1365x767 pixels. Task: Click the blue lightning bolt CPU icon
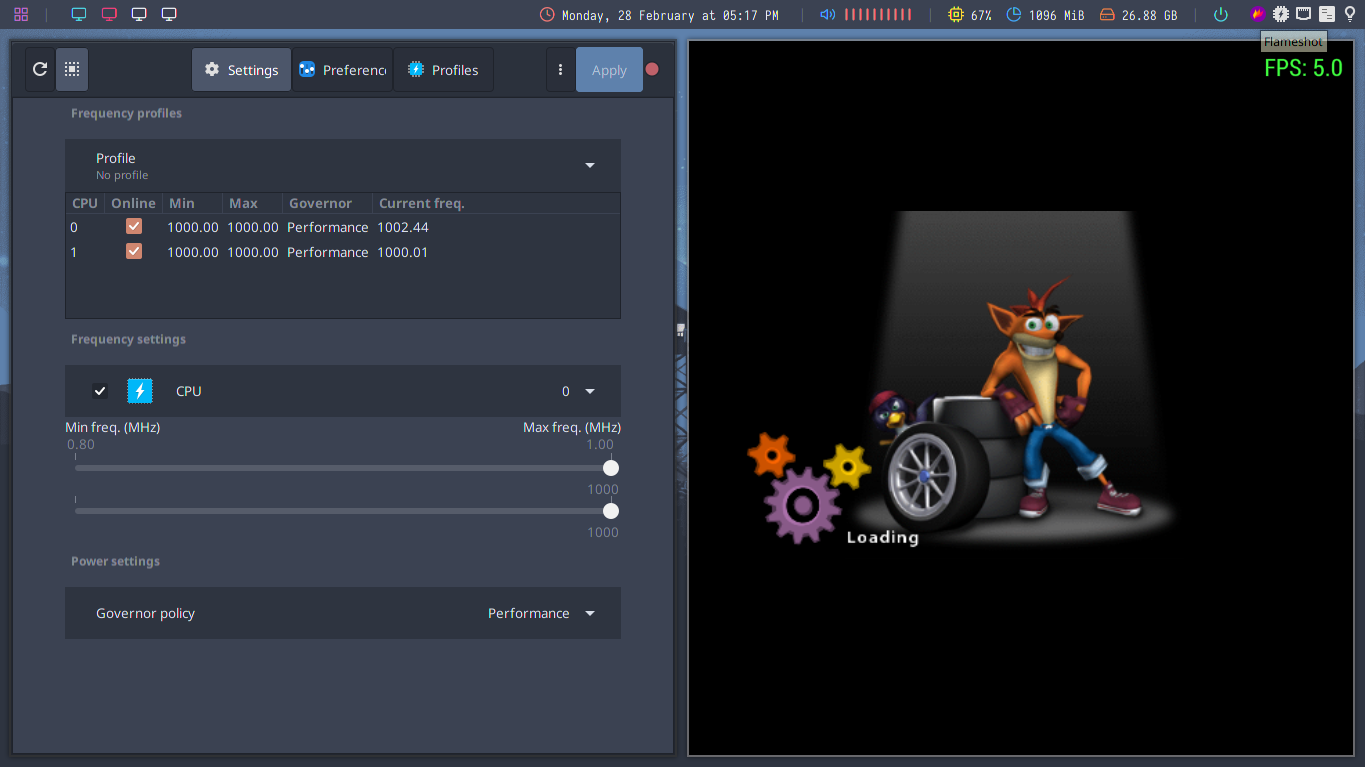pos(140,391)
